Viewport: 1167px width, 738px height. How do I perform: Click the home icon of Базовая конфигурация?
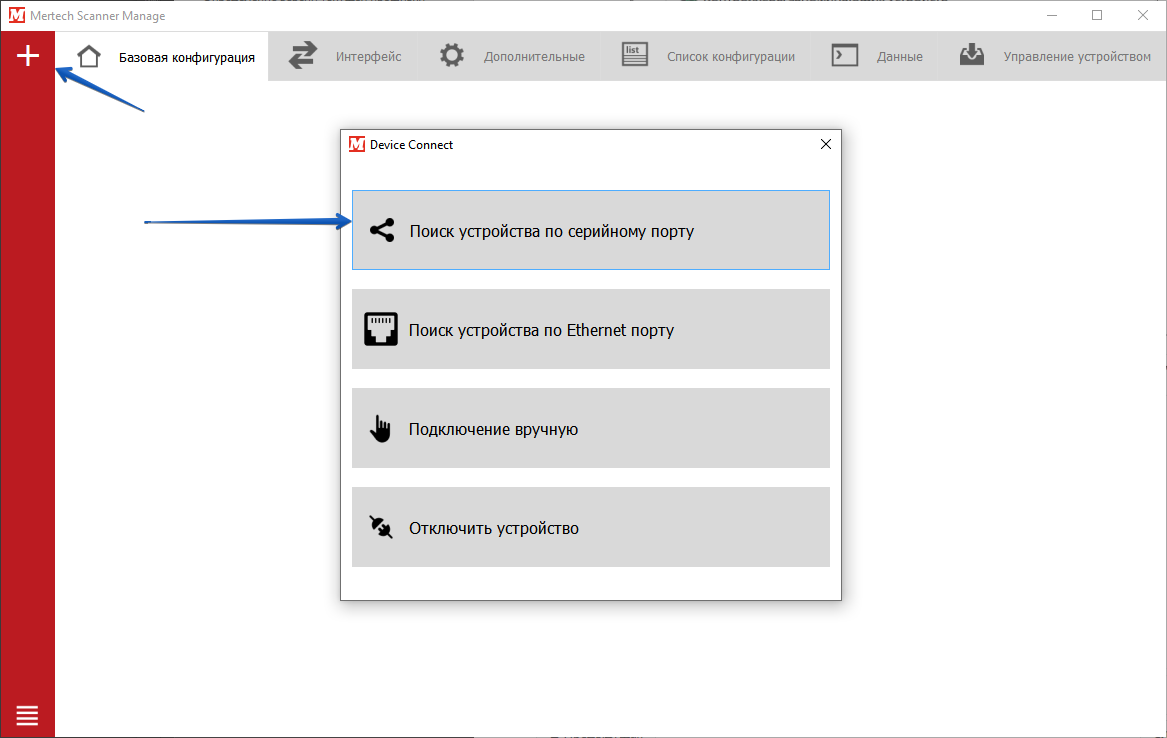pyautogui.click(x=89, y=56)
